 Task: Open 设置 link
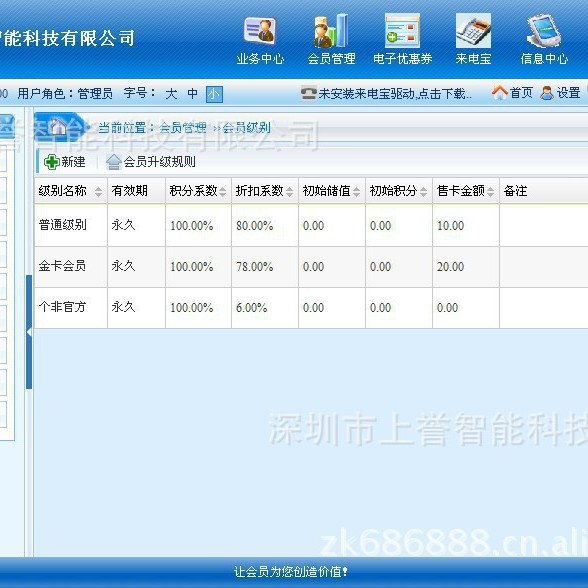pos(568,93)
